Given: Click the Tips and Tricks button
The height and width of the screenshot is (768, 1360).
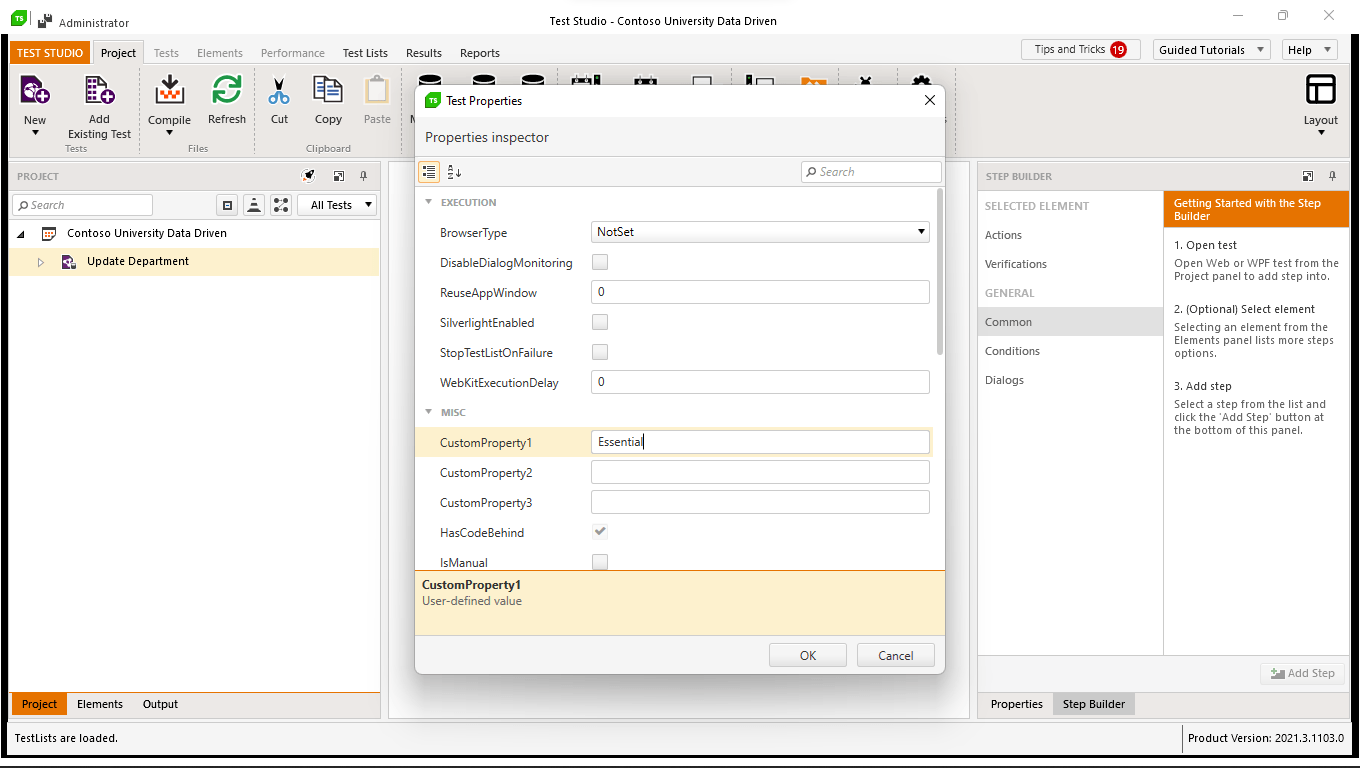Looking at the screenshot, I should pos(1080,49).
